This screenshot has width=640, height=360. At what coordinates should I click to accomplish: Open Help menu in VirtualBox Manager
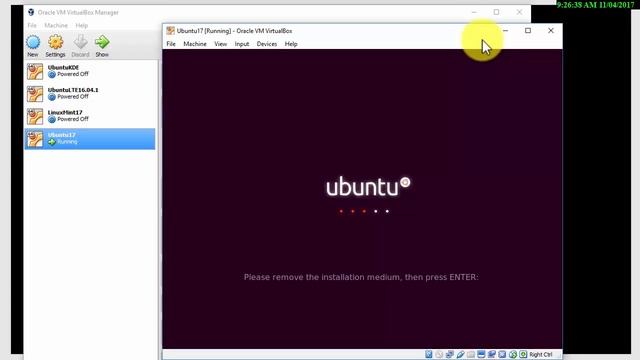[82, 25]
